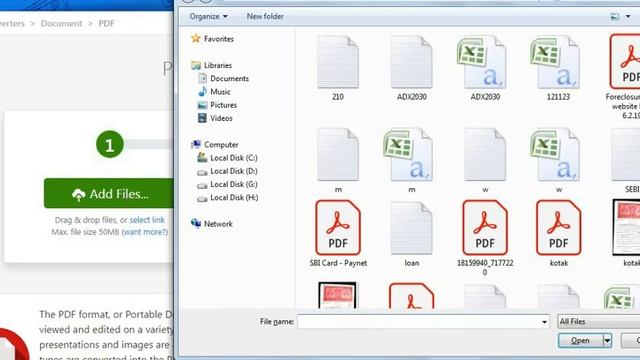The height and width of the screenshot is (360, 640).
Task: Click the select link on the web page
Action: click(x=147, y=220)
